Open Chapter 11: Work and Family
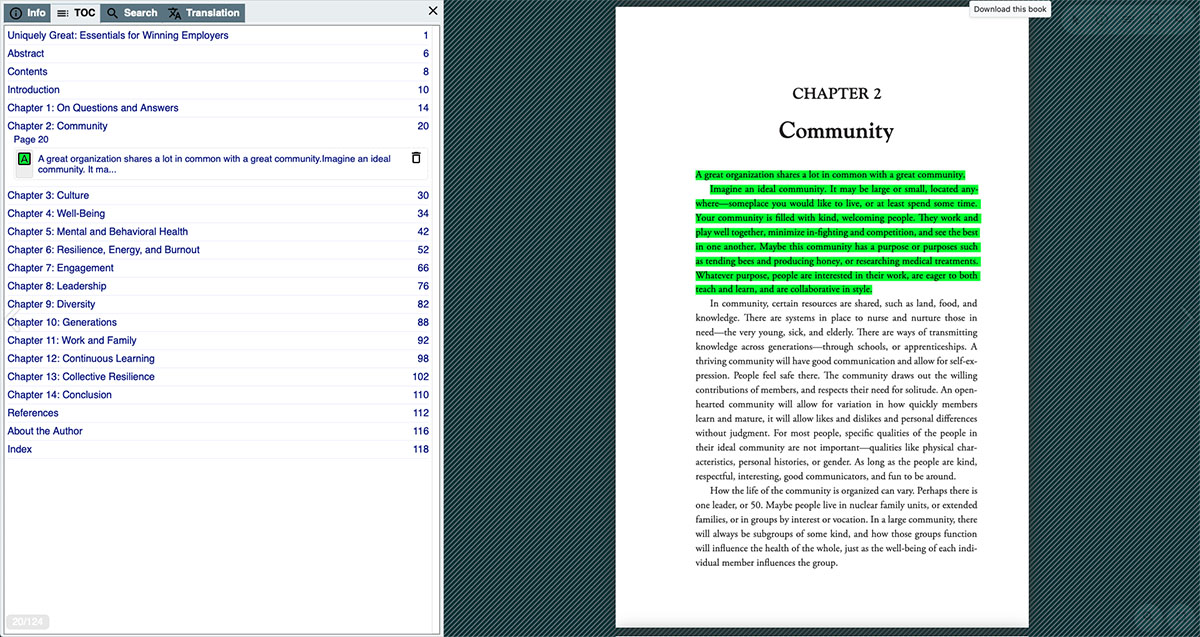 tap(218, 340)
